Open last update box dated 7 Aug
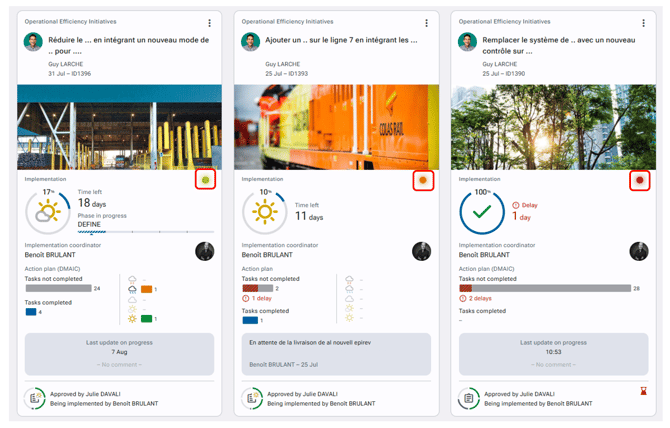This screenshot has height=428, width=670. point(119,354)
